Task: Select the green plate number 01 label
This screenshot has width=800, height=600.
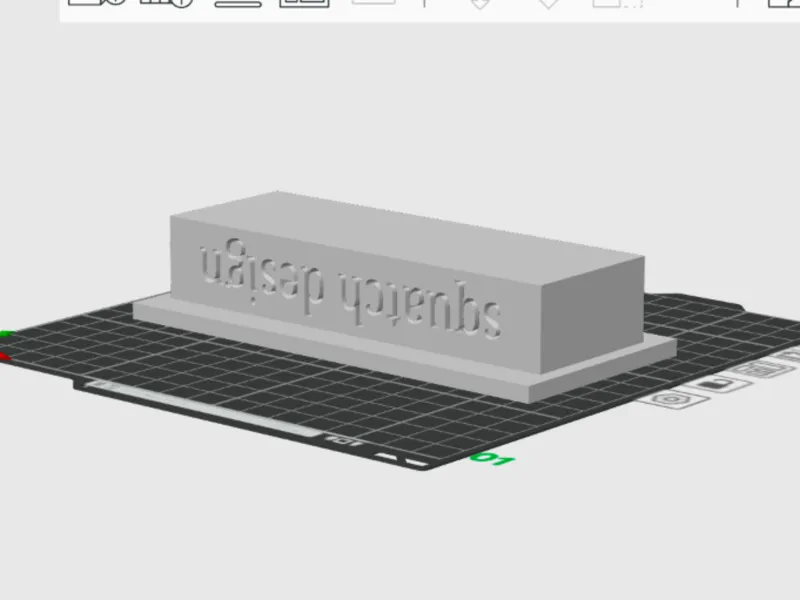Action: tap(492, 459)
